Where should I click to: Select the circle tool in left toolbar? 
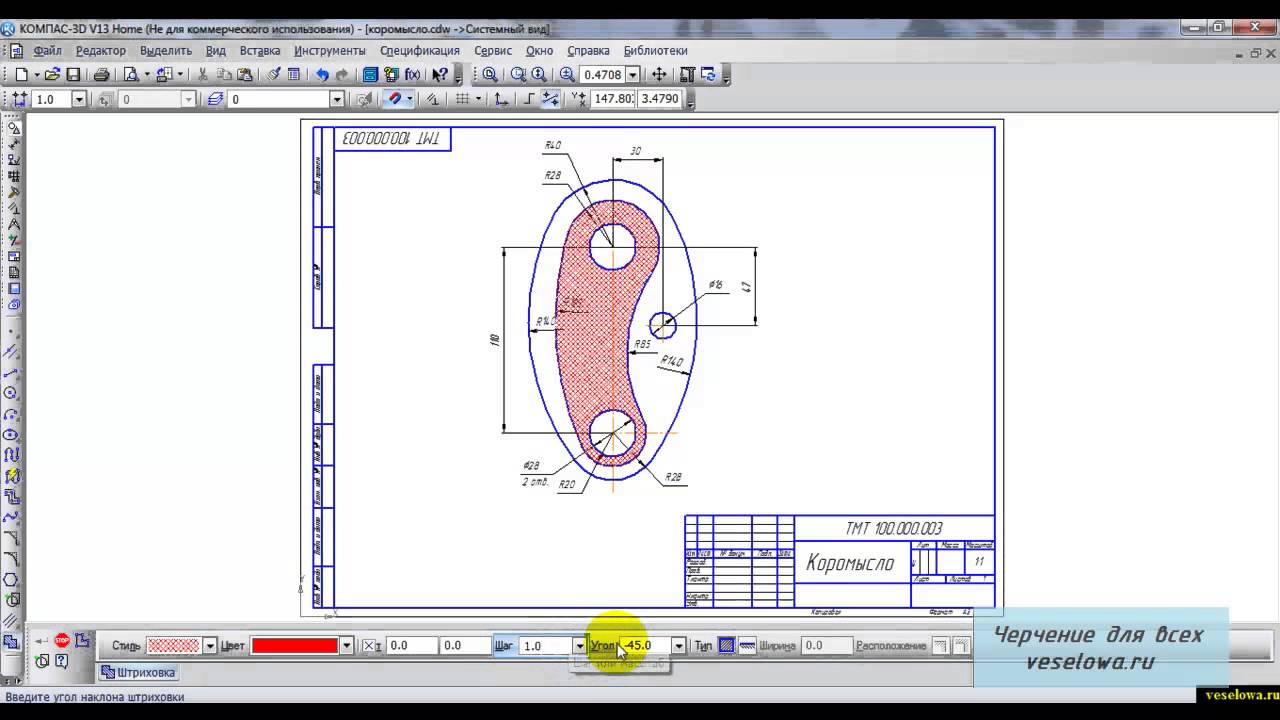[x=13, y=393]
